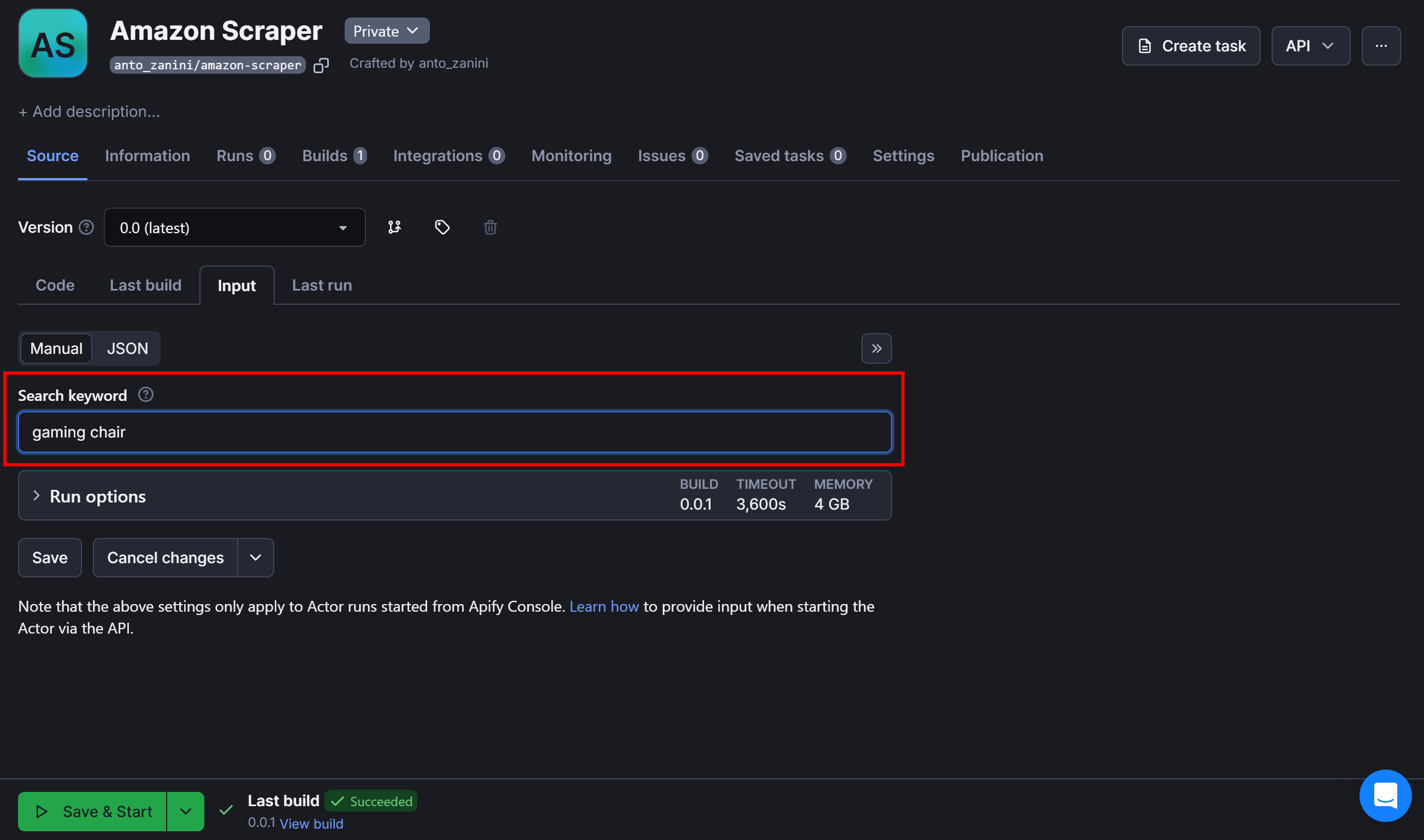
Task: Click the double-chevron collapse panel icon
Action: coord(876,348)
